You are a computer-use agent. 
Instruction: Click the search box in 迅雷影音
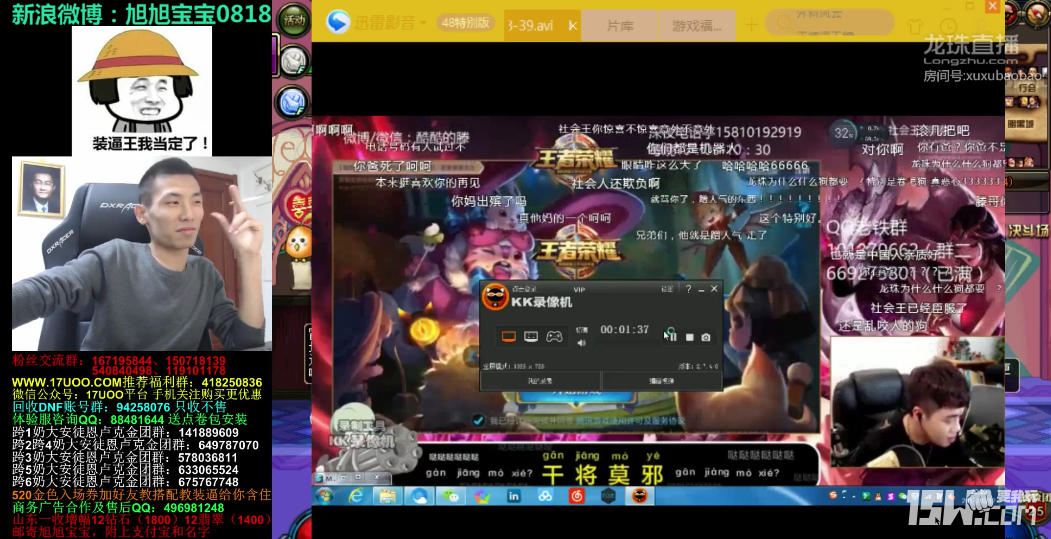point(830,23)
